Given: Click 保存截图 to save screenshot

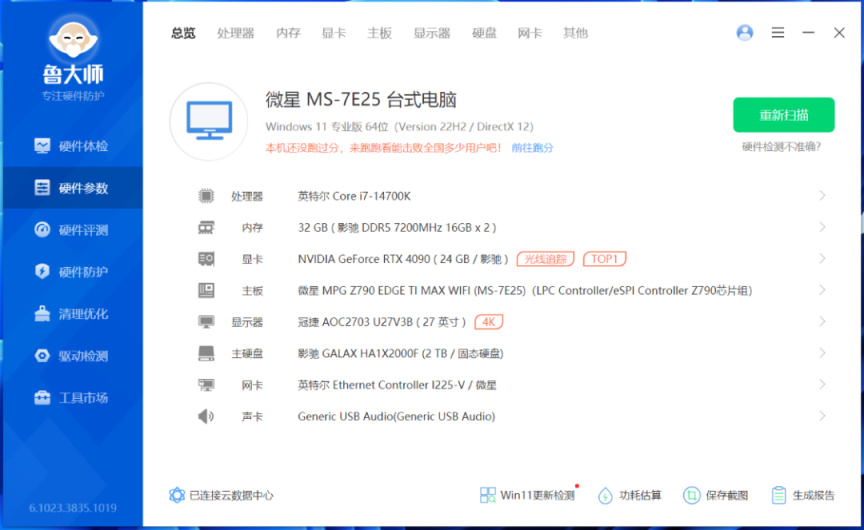Looking at the screenshot, I should click(715, 495).
